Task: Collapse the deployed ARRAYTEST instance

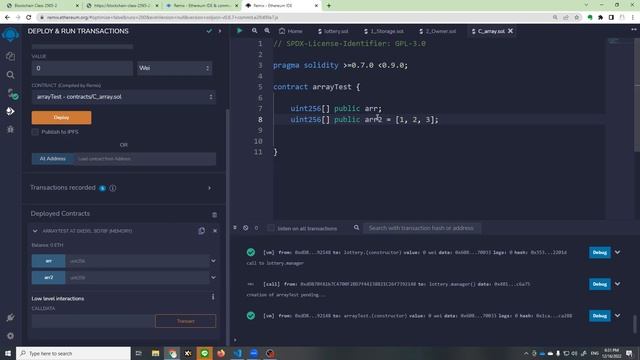Action: pyautogui.click(x=35, y=231)
